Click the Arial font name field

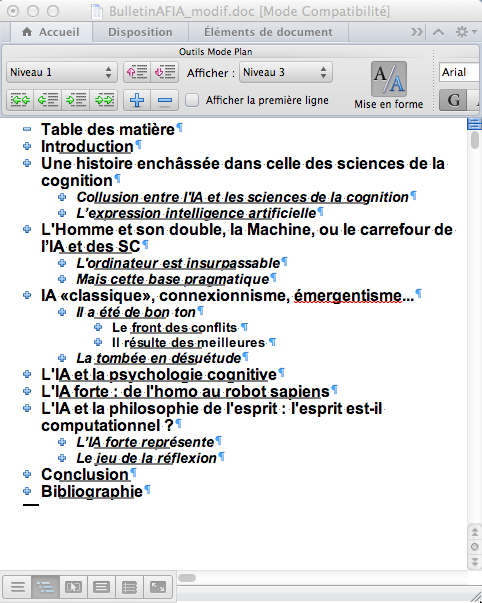point(460,72)
